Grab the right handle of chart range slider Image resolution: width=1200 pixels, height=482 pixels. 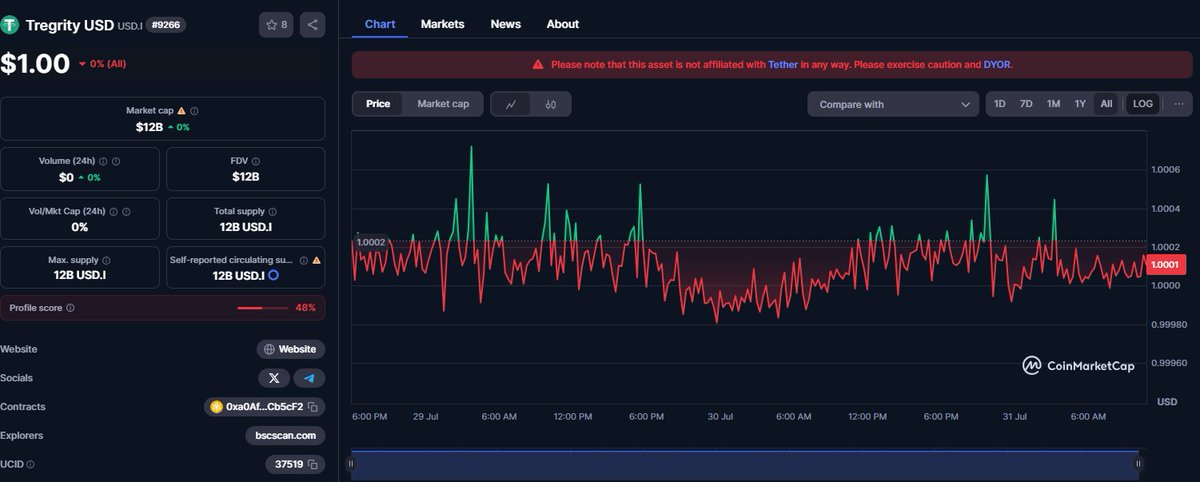coord(1138,463)
